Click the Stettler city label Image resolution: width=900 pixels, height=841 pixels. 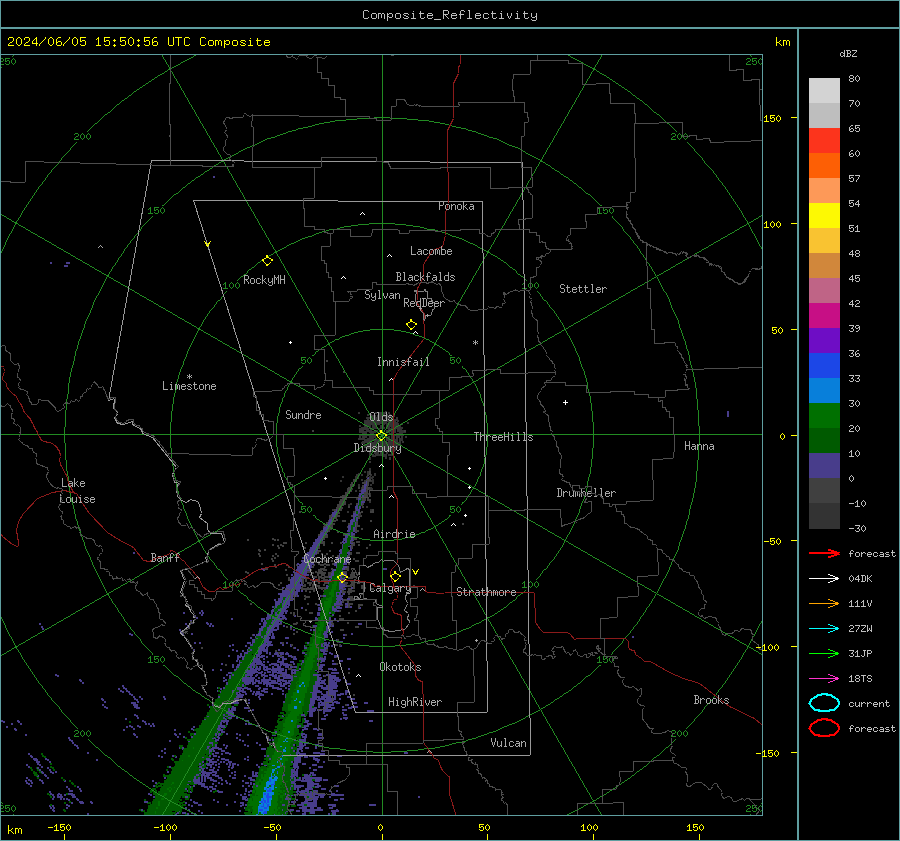point(583,289)
